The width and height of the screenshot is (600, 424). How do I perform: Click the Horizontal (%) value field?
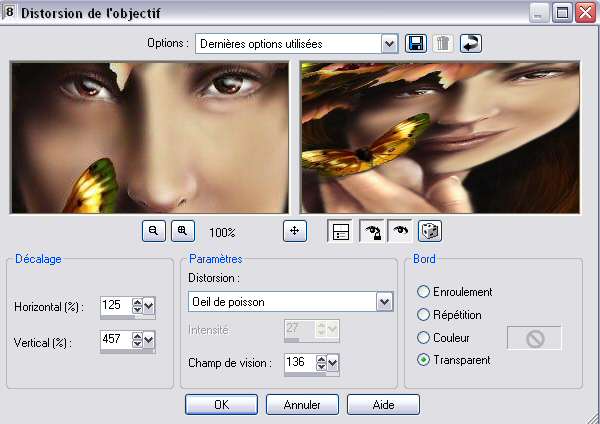coord(116,305)
